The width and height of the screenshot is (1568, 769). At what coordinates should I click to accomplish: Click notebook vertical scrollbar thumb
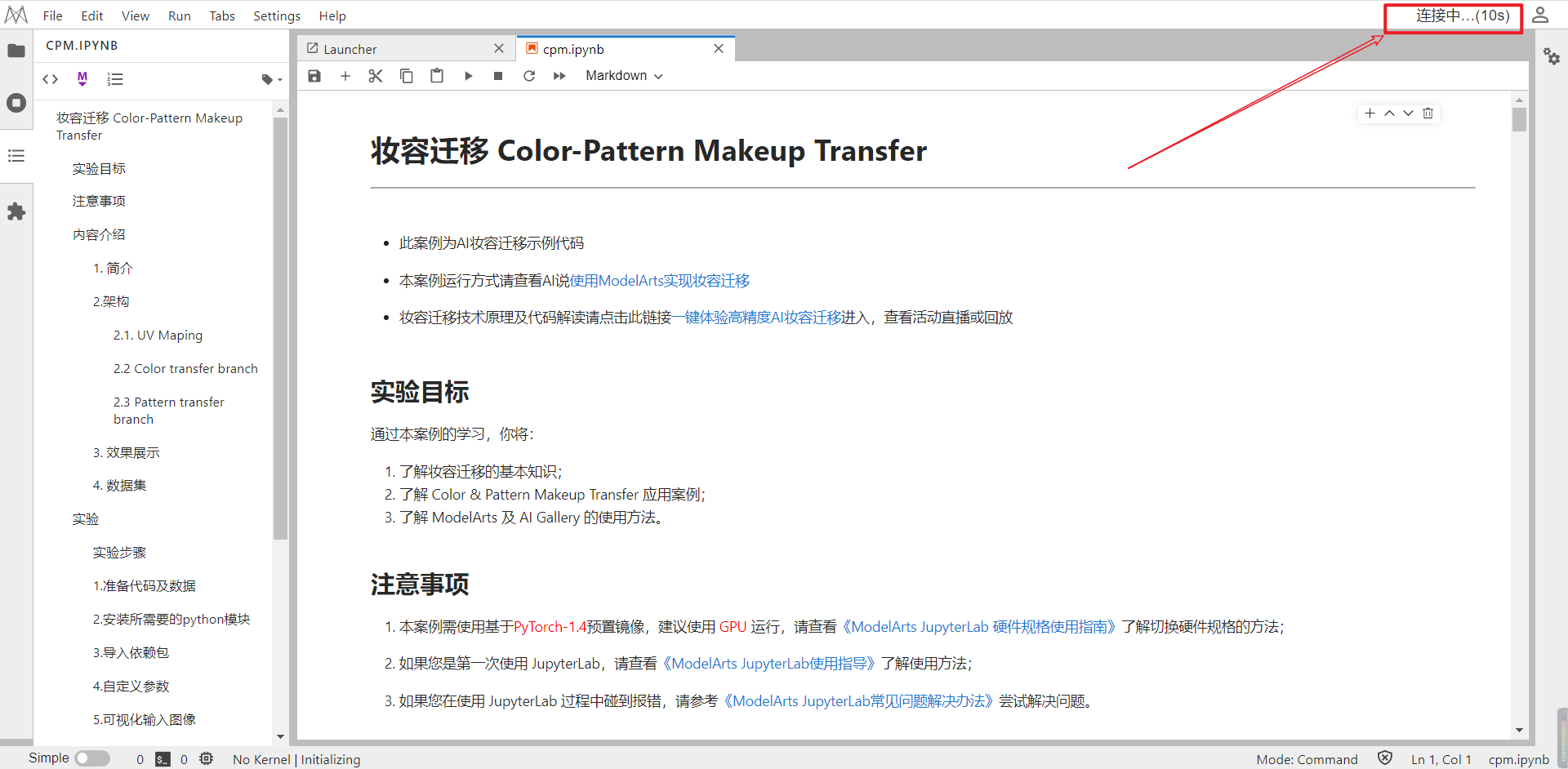click(1519, 119)
